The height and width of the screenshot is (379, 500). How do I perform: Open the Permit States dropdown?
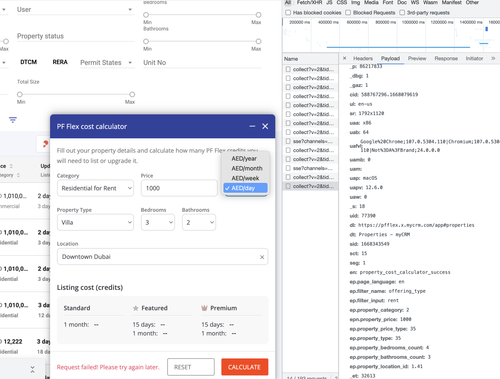click(107, 63)
